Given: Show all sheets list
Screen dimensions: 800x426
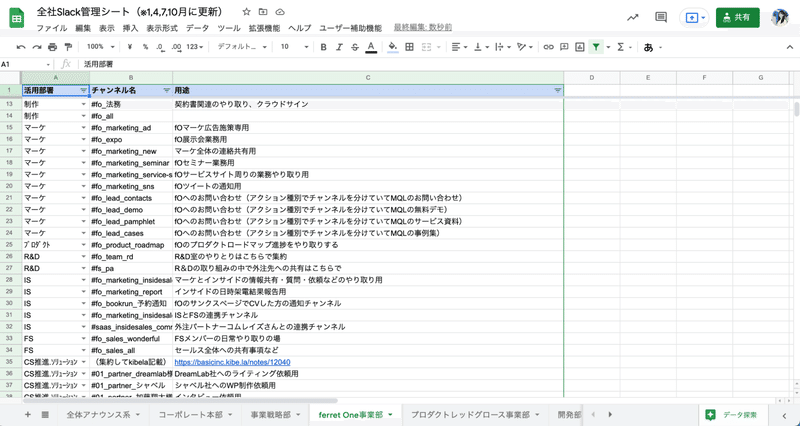Looking at the screenshot, I should pos(45,415).
